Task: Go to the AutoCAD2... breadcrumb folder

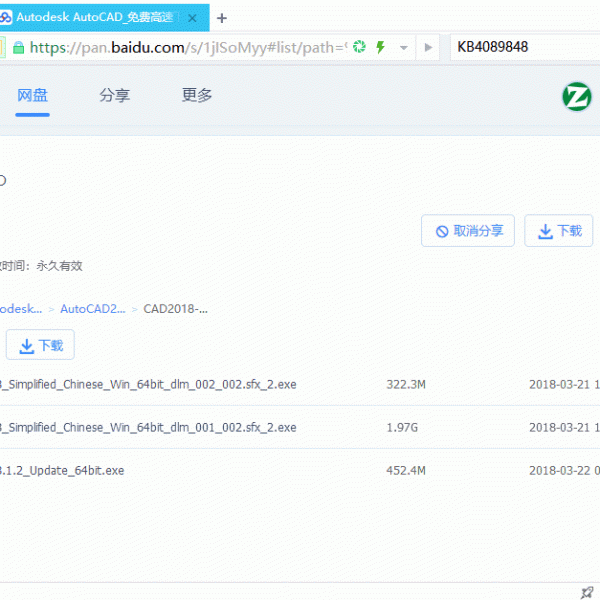Action: pos(92,309)
